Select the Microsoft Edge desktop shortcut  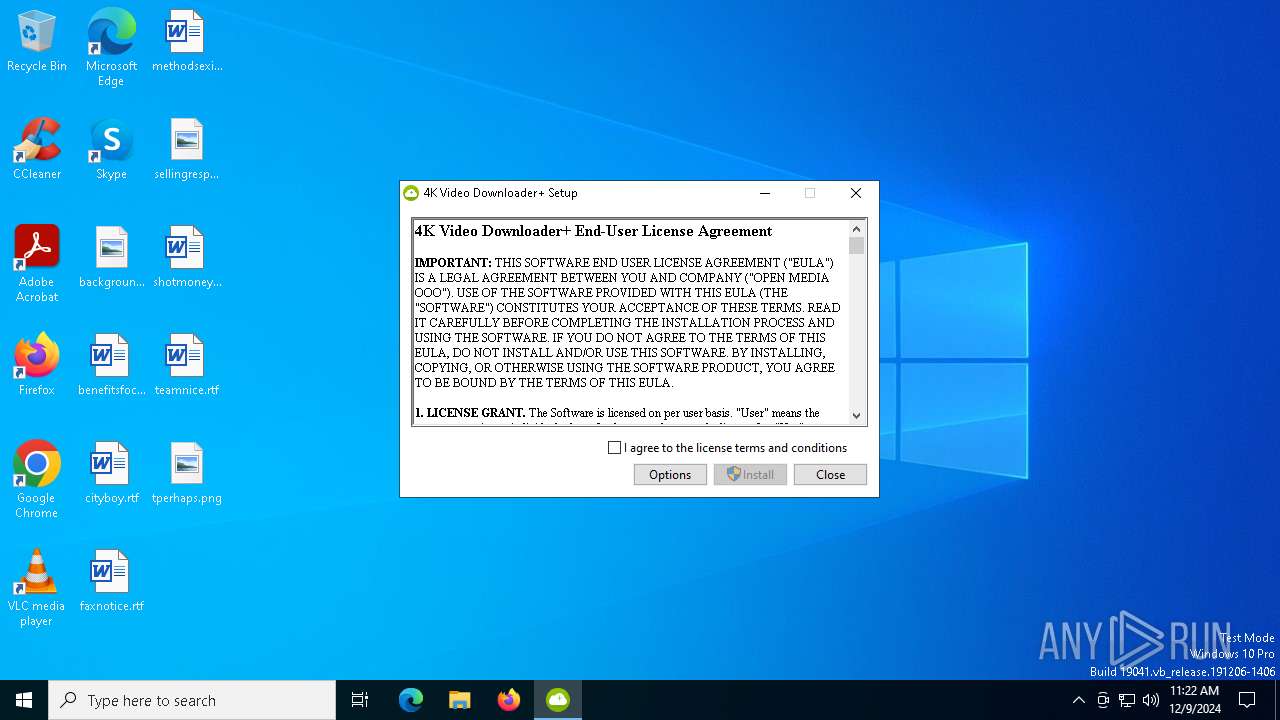(x=111, y=47)
